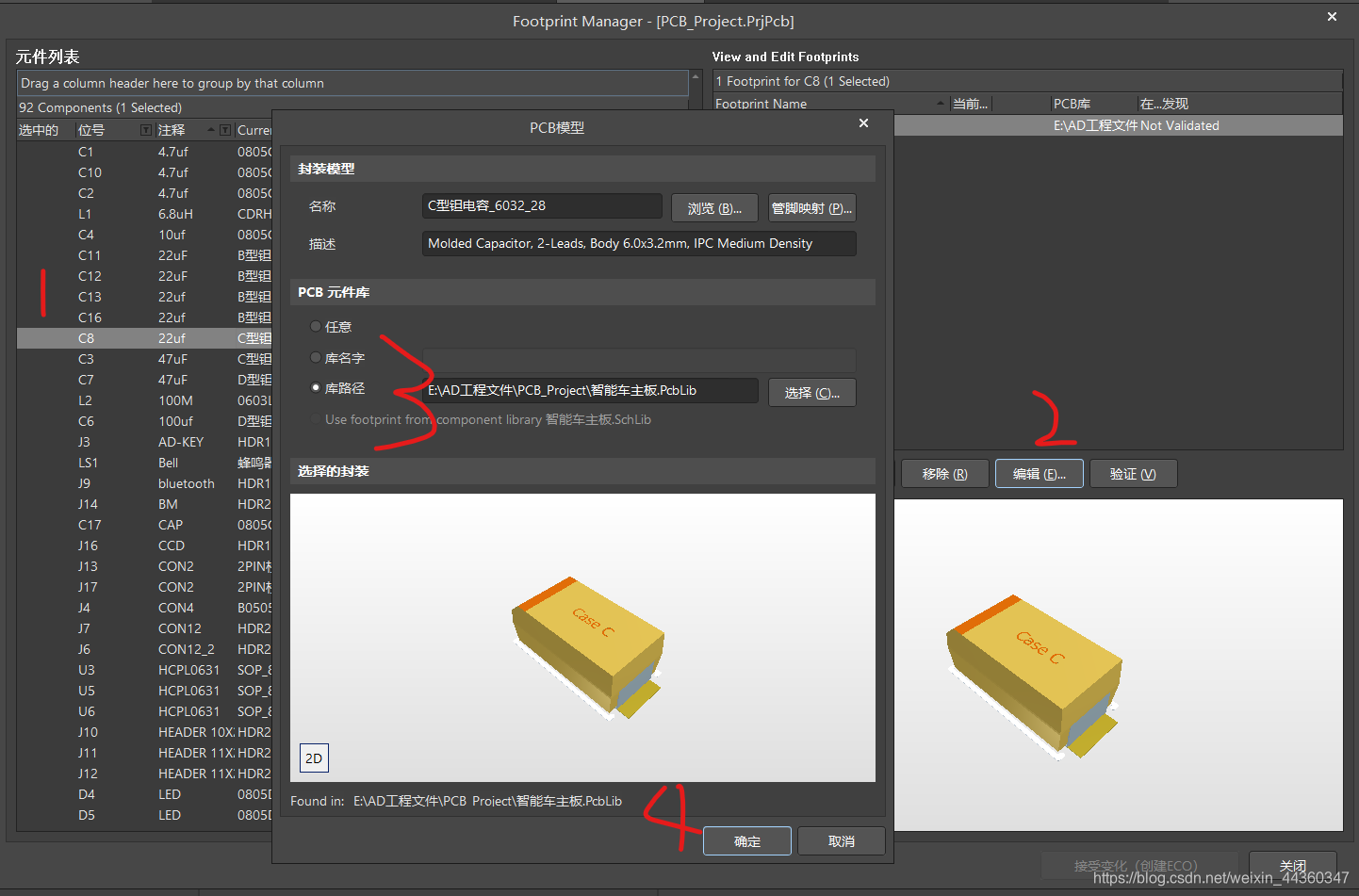Select component row J7 CON12

click(144, 628)
